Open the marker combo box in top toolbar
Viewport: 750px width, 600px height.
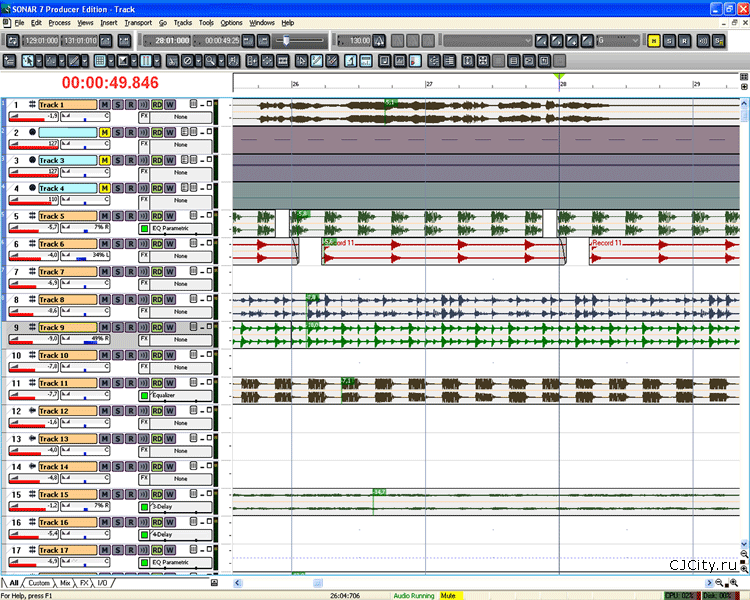pos(487,41)
